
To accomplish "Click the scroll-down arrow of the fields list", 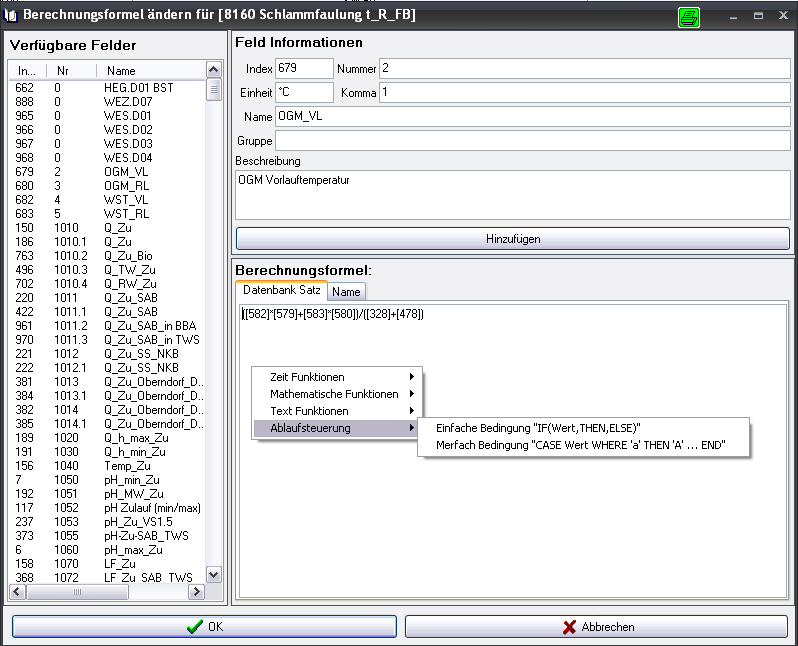I will [x=213, y=574].
